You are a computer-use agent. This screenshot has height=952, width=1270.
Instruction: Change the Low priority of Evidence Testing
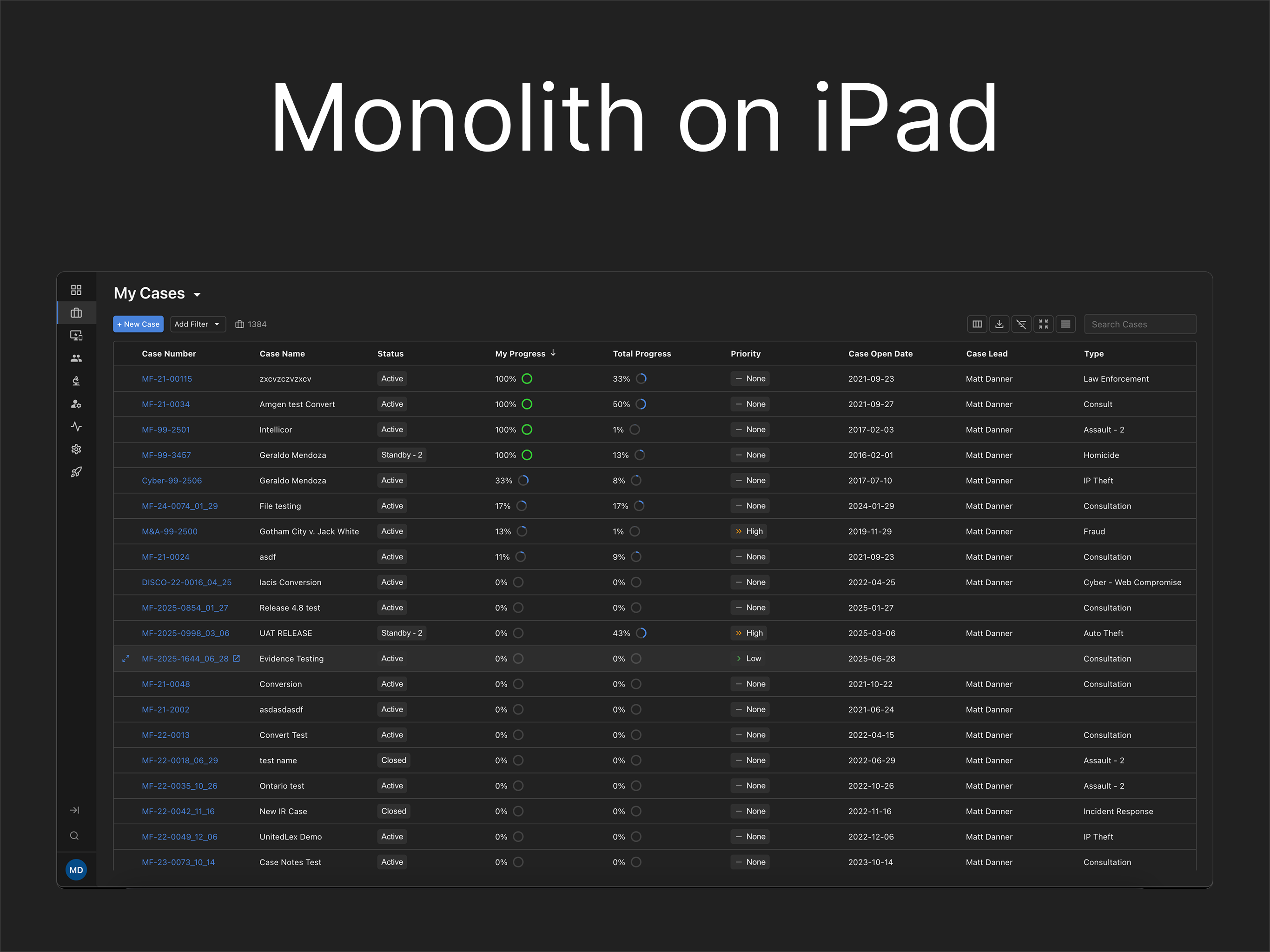click(748, 659)
